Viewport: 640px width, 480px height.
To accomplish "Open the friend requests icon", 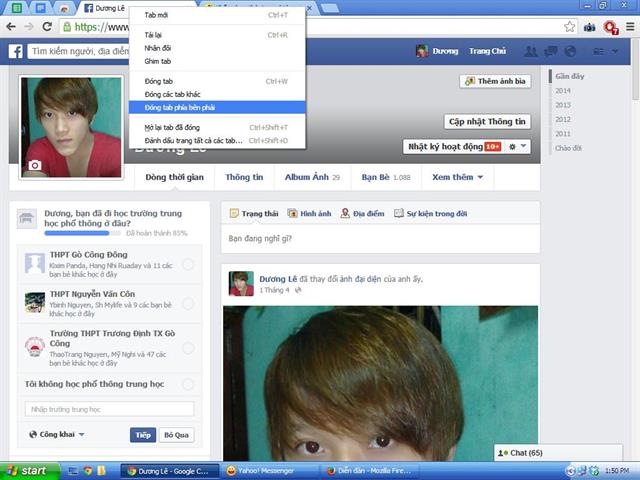I will [531, 51].
